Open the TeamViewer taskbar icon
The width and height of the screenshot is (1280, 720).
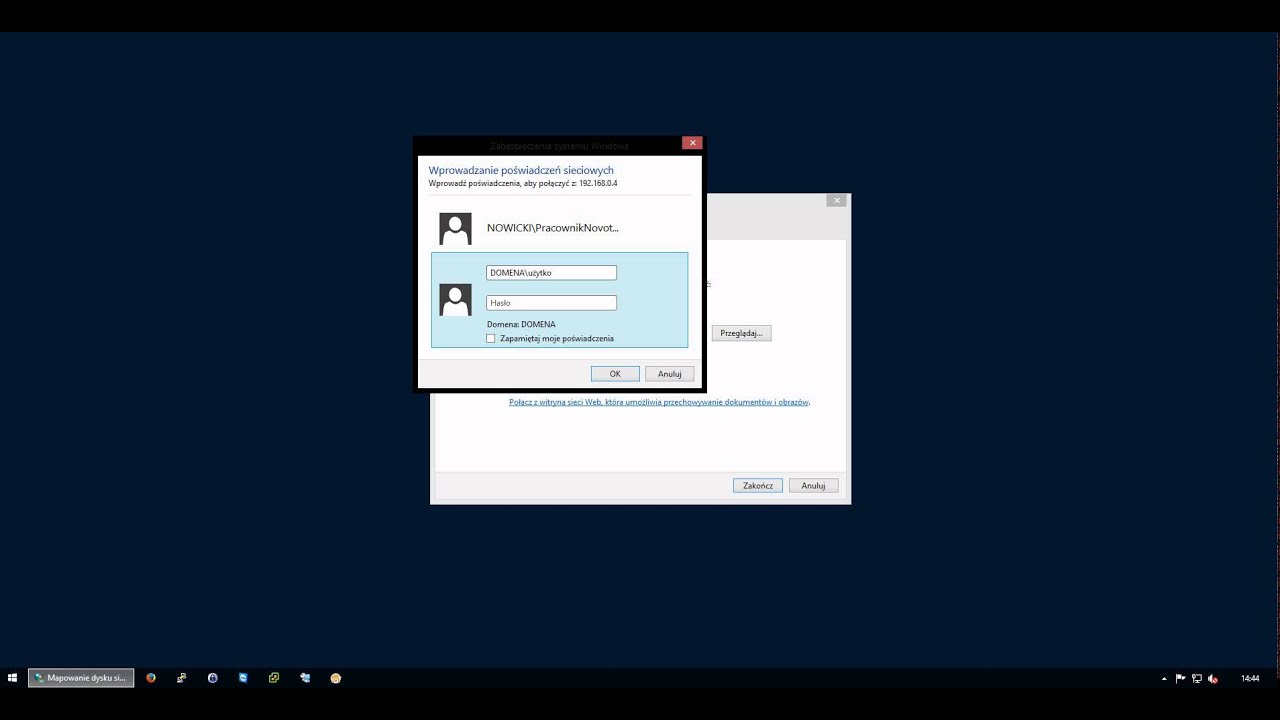tap(243, 678)
